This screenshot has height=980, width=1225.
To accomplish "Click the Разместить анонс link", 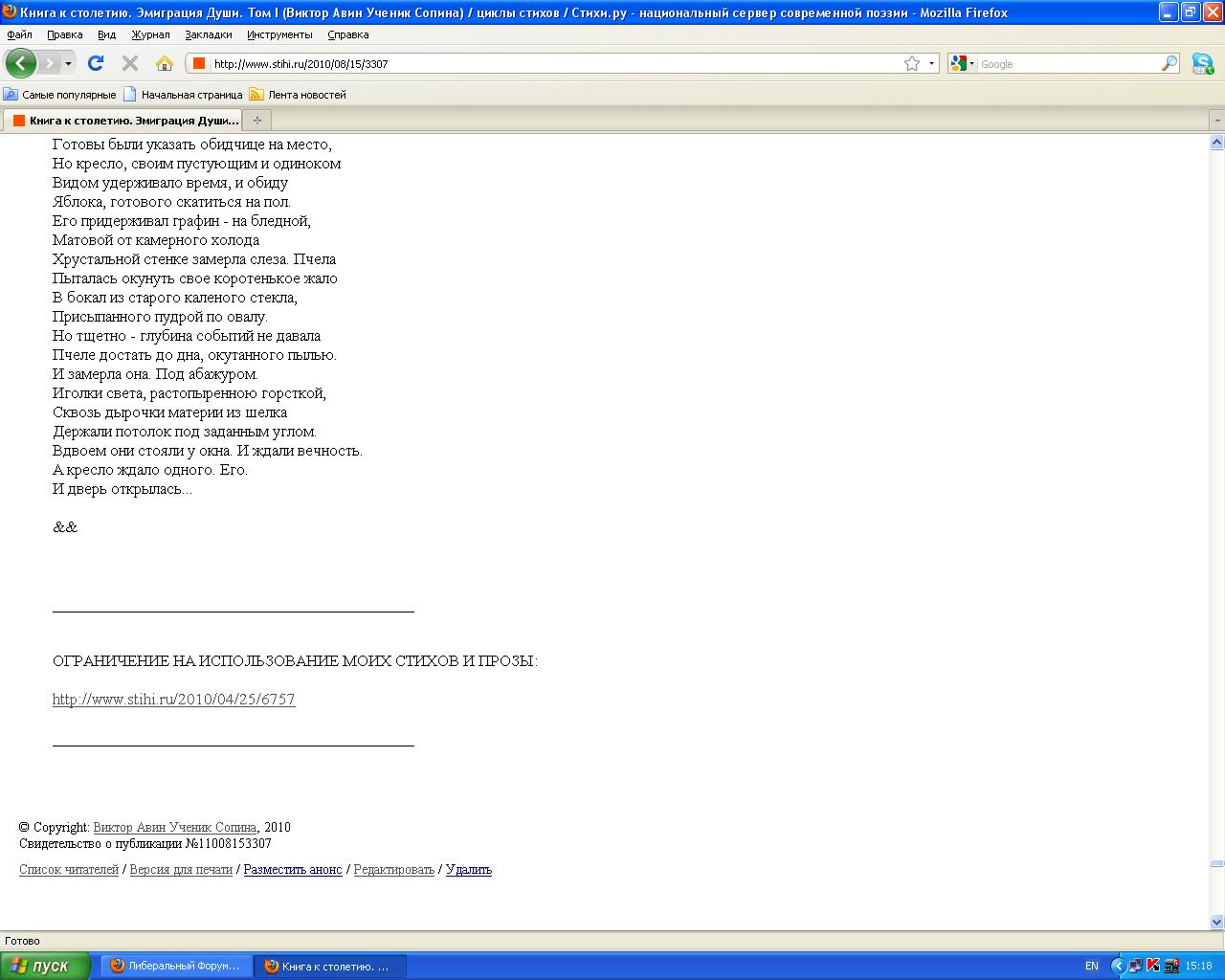I will coord(293,870).
